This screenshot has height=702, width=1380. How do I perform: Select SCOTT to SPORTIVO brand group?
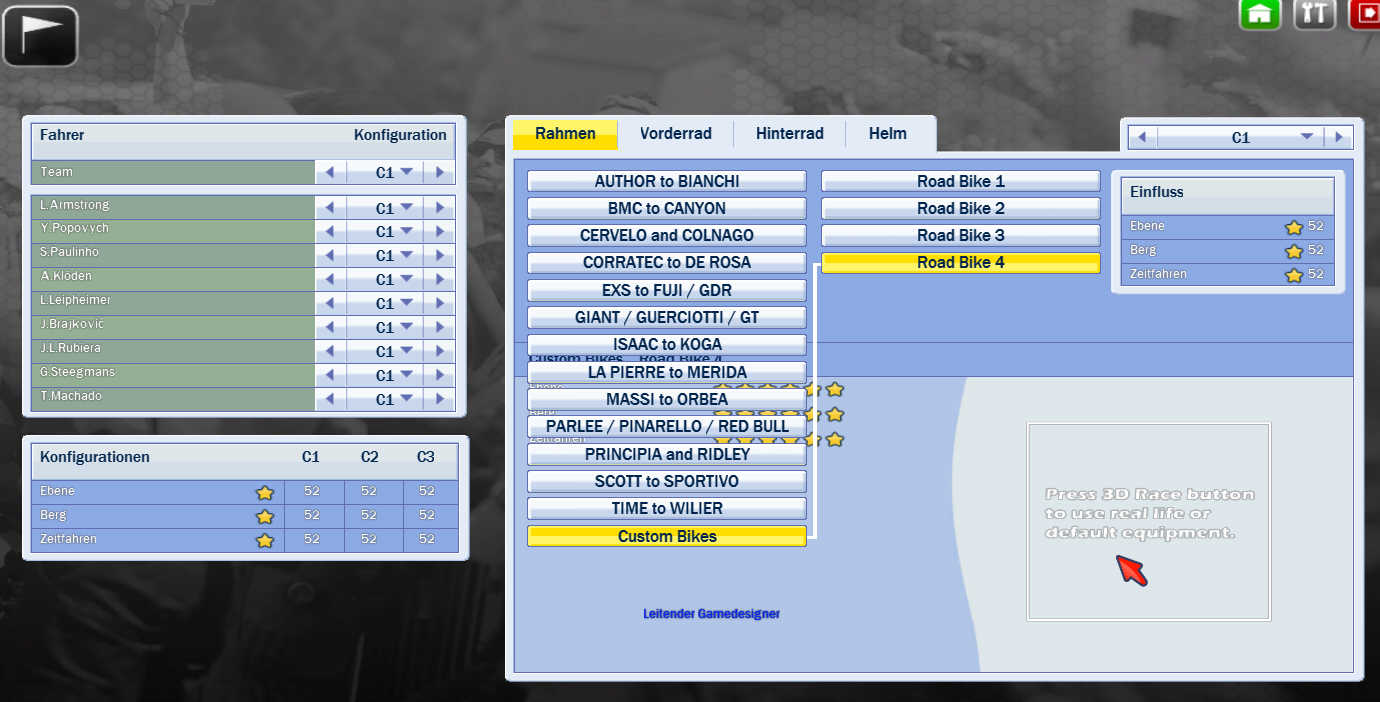coord(666,481)
